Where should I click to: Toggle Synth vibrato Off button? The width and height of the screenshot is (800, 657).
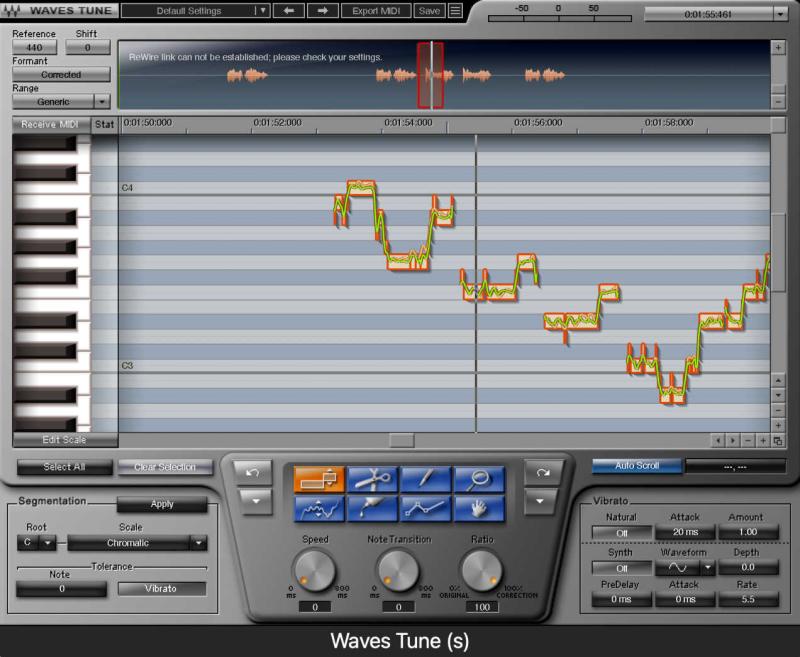621,568
